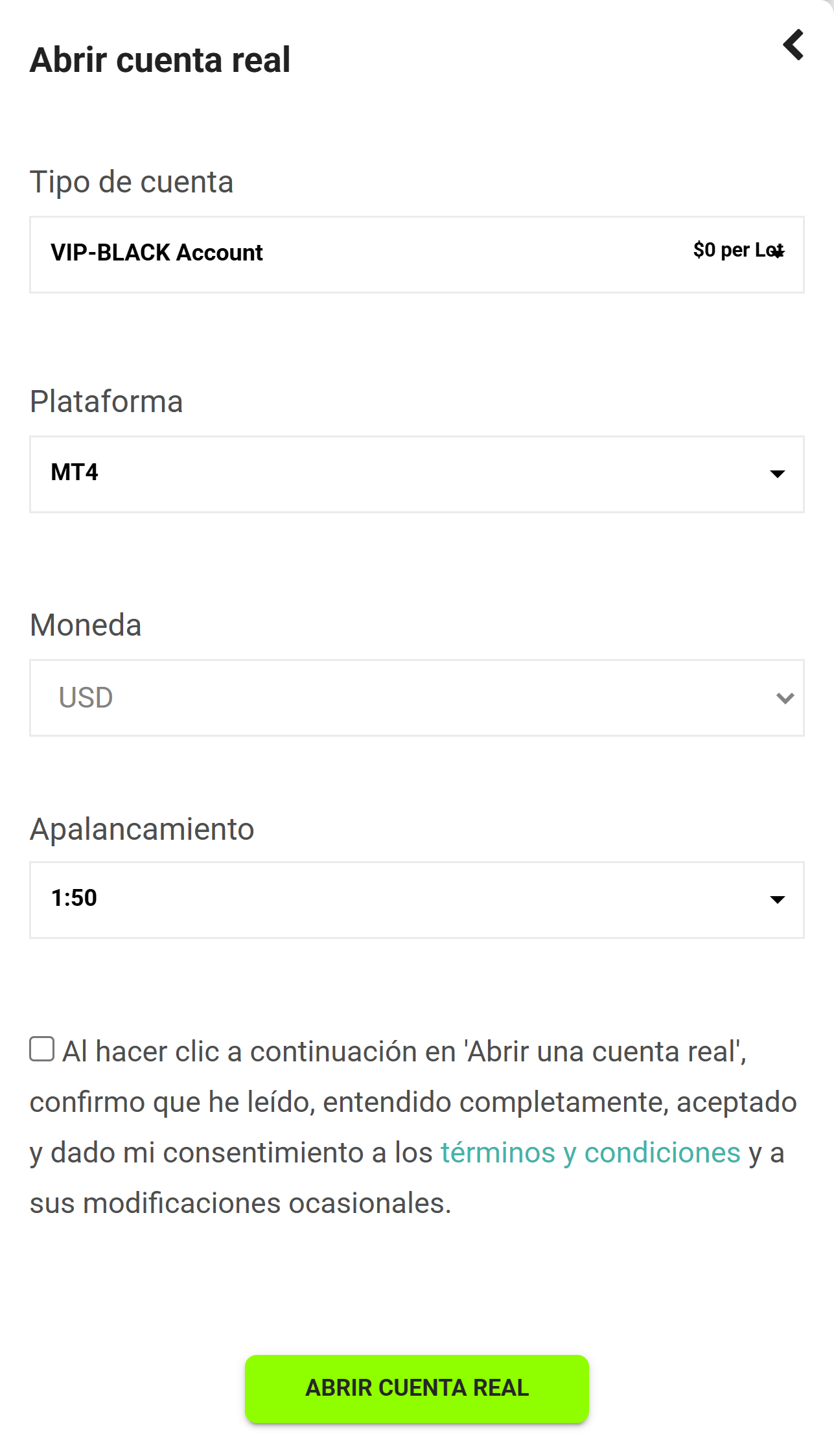Click the Plataforma field caret arrow
Viewport: 834px width, 1456px height.
click(777, 474)
